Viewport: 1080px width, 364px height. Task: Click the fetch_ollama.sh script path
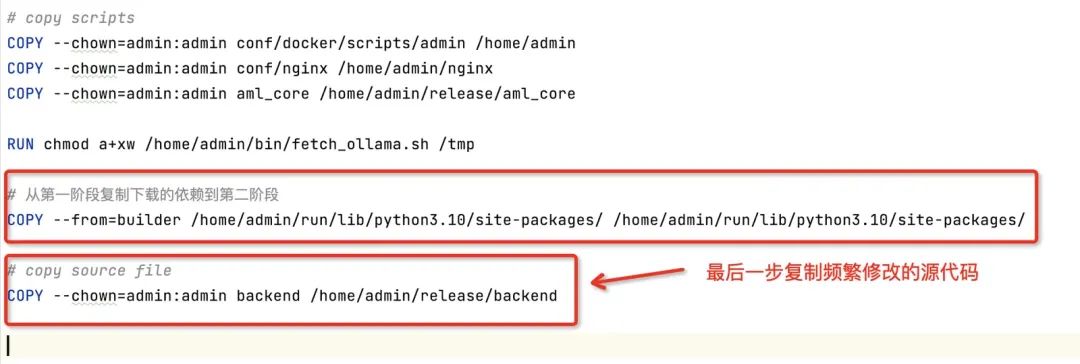tap(287, 145)
